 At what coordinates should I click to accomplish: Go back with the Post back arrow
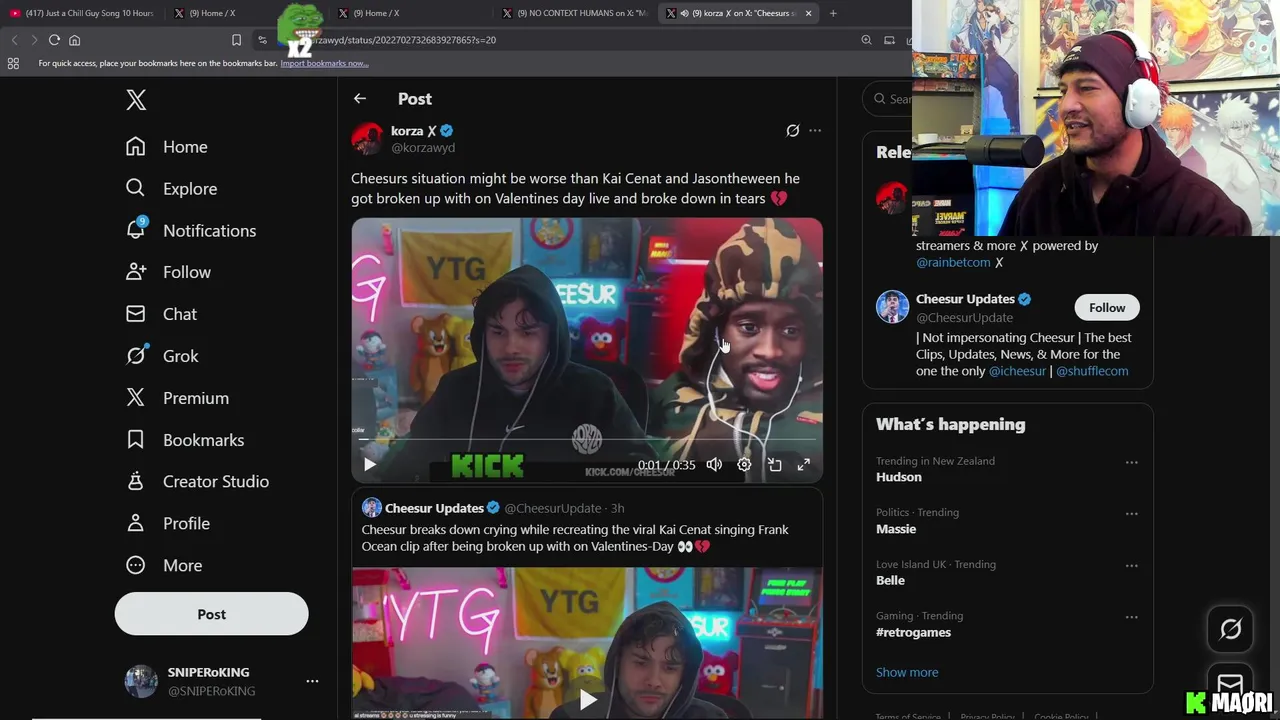point(360,99)
